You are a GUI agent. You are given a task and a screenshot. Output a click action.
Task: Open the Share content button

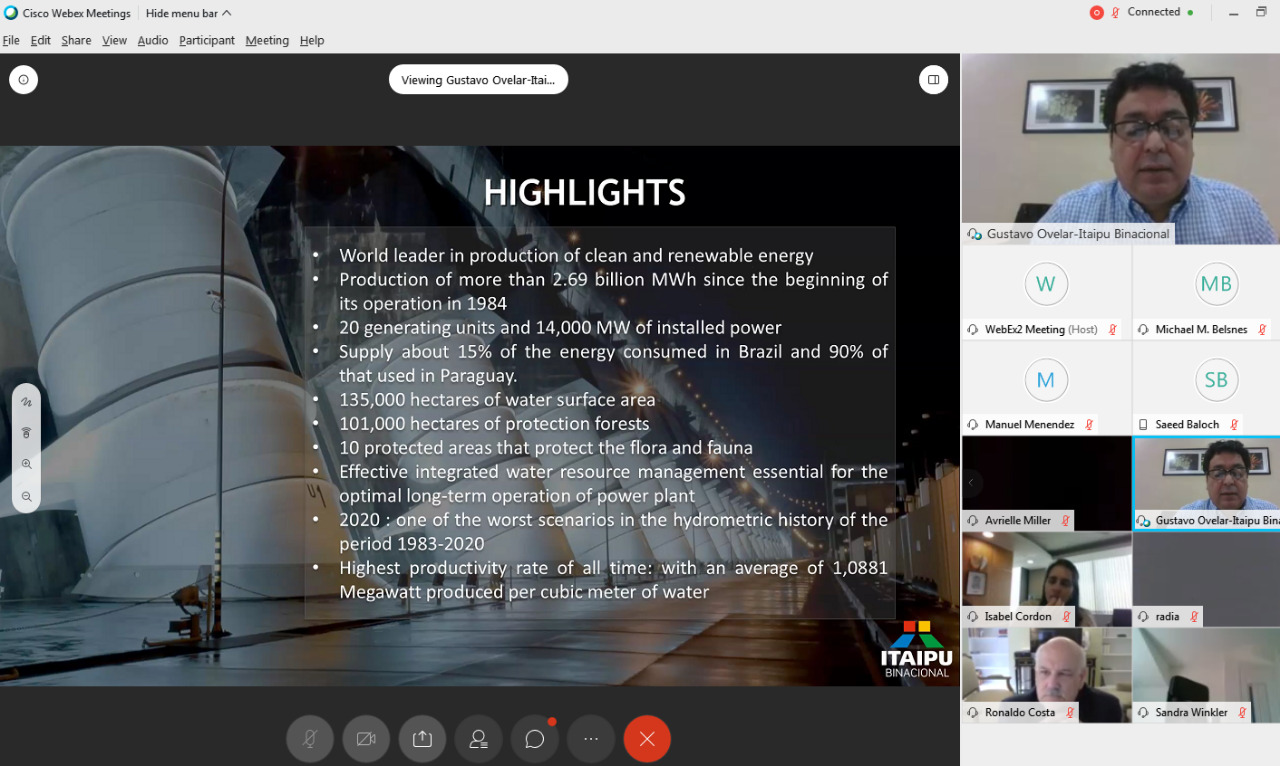click(422, 739)
